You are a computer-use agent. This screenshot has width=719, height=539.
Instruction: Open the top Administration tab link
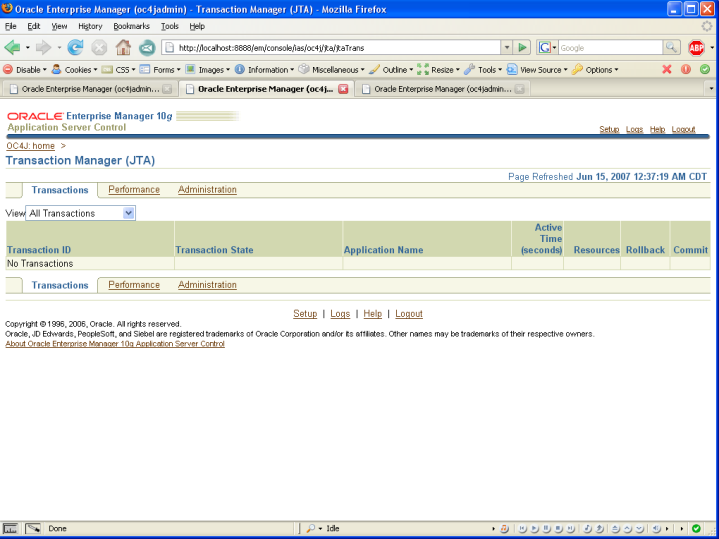coord(207,189)
